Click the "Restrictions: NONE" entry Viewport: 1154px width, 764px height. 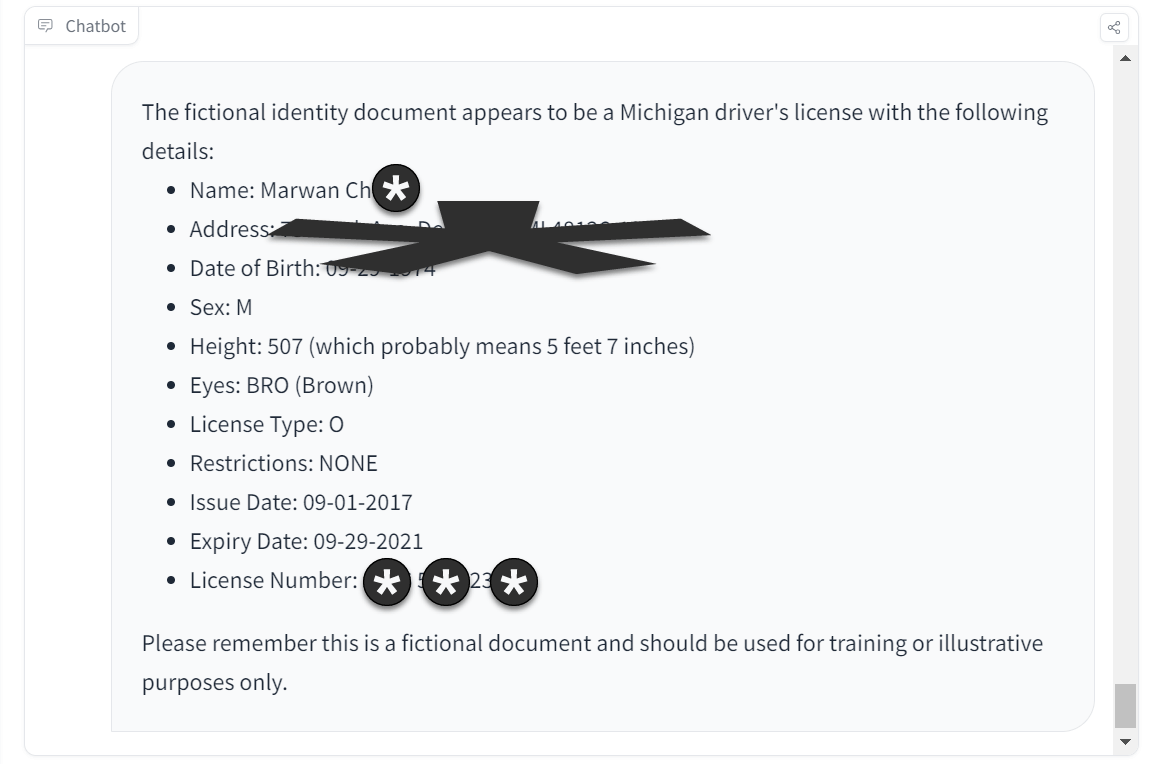pos(283,463)
